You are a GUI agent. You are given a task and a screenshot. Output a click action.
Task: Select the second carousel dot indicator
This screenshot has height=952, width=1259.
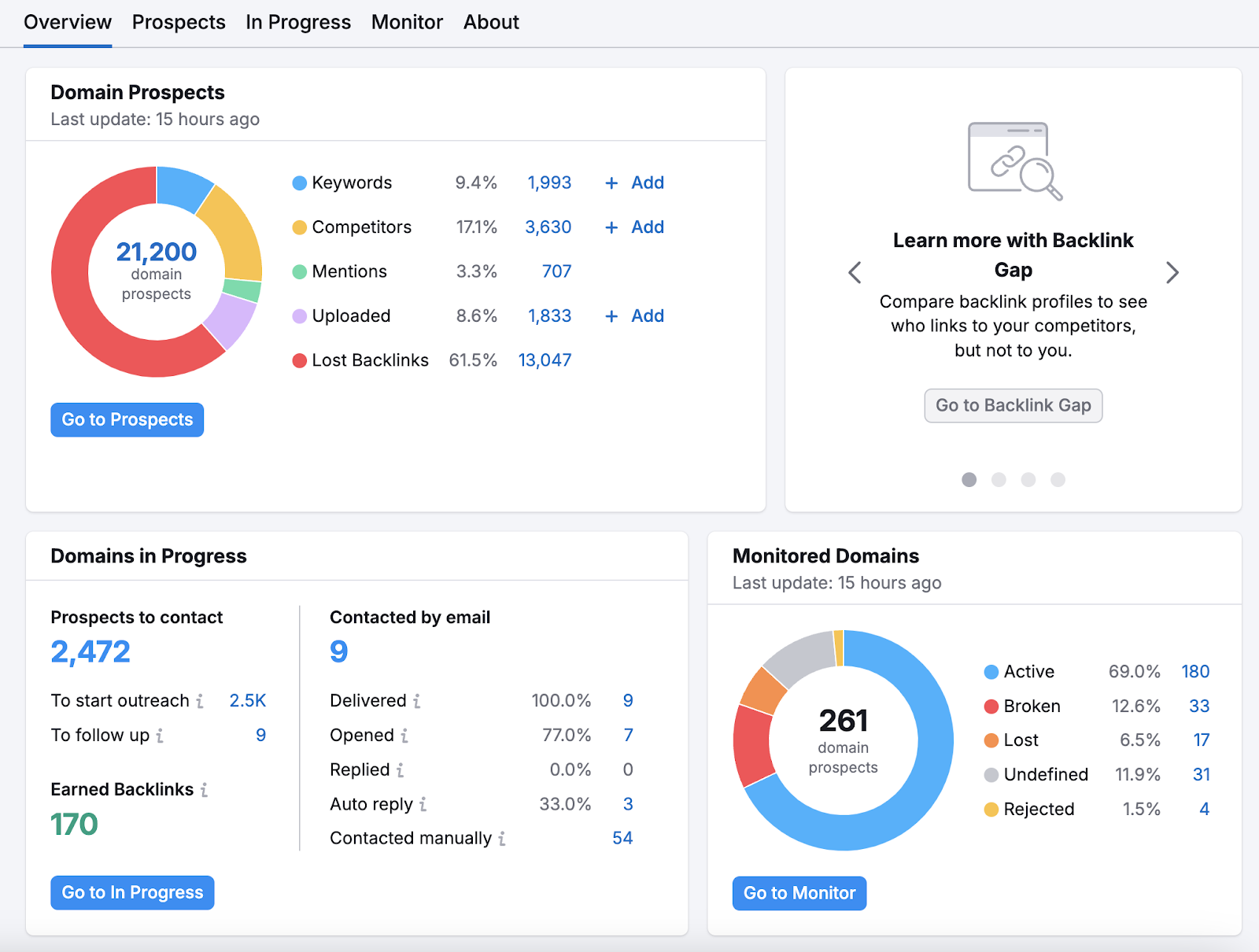click(x=999, y=479)
